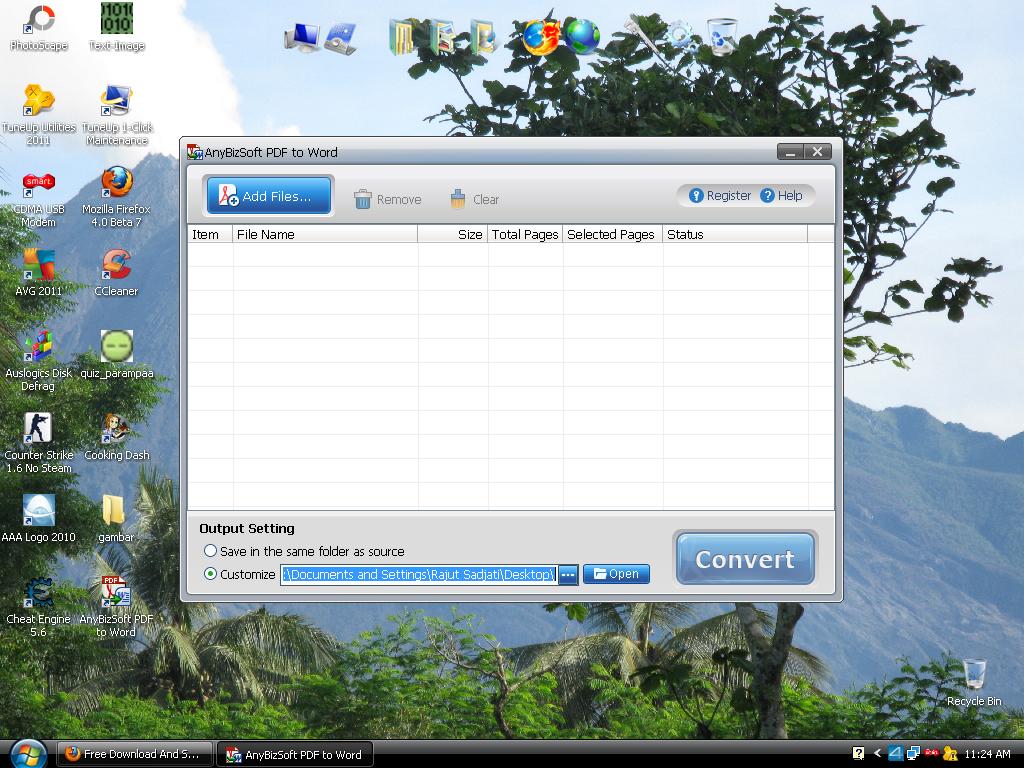This screenshot has width=1024, height=768.
Task: Open the Cheat Engine 5.6 desktop shortcut
Action: pyautogui.click(x=39, y=607)
